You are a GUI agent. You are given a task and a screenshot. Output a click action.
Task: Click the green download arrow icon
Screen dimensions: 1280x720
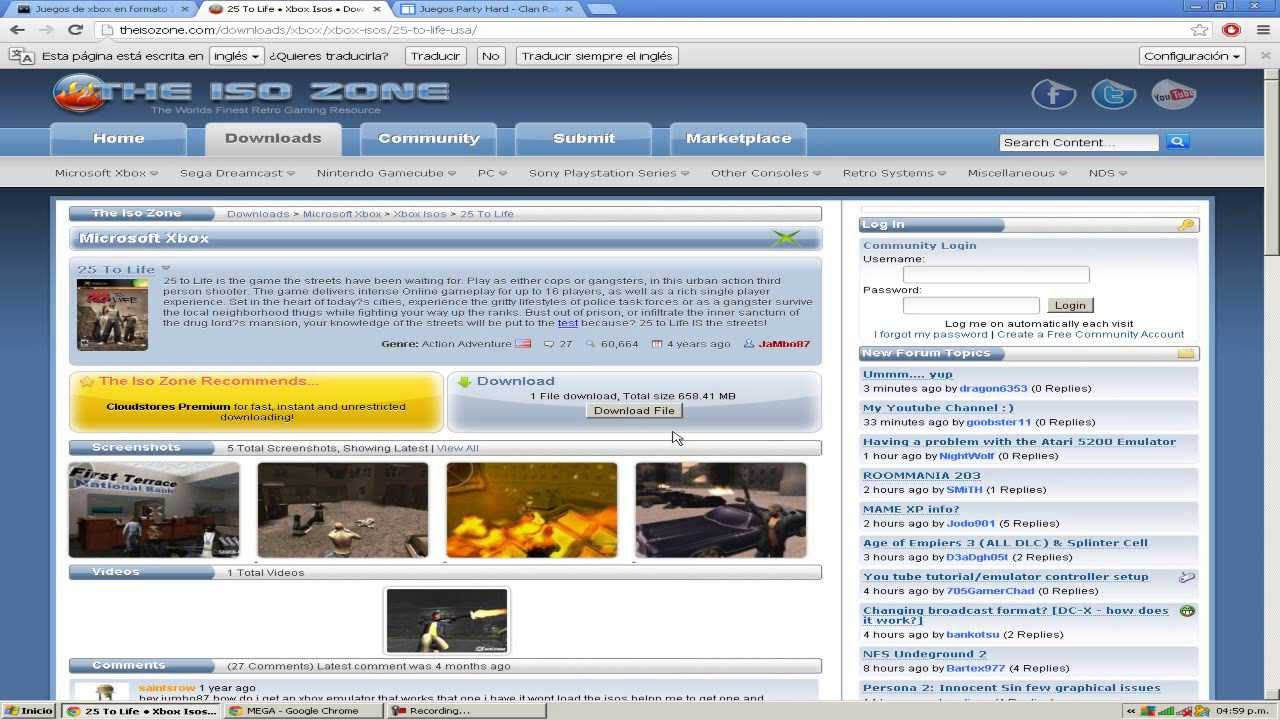(464, 381)
